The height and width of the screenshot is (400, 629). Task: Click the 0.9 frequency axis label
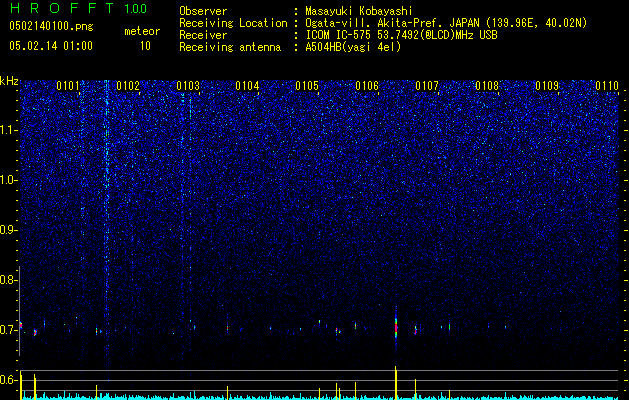[x=8, y=230]
